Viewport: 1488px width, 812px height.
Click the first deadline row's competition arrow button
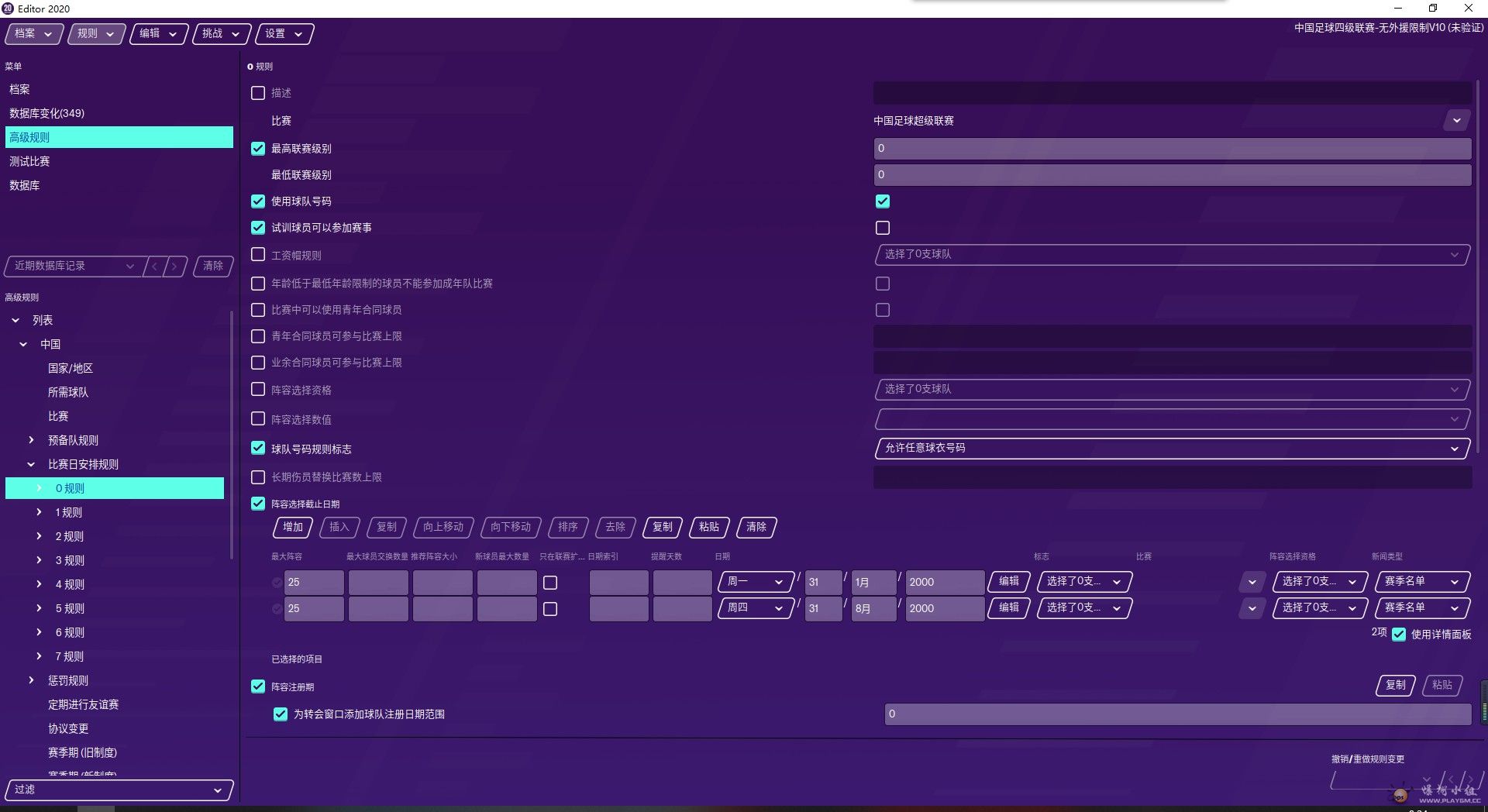[x=1252, y=582]
